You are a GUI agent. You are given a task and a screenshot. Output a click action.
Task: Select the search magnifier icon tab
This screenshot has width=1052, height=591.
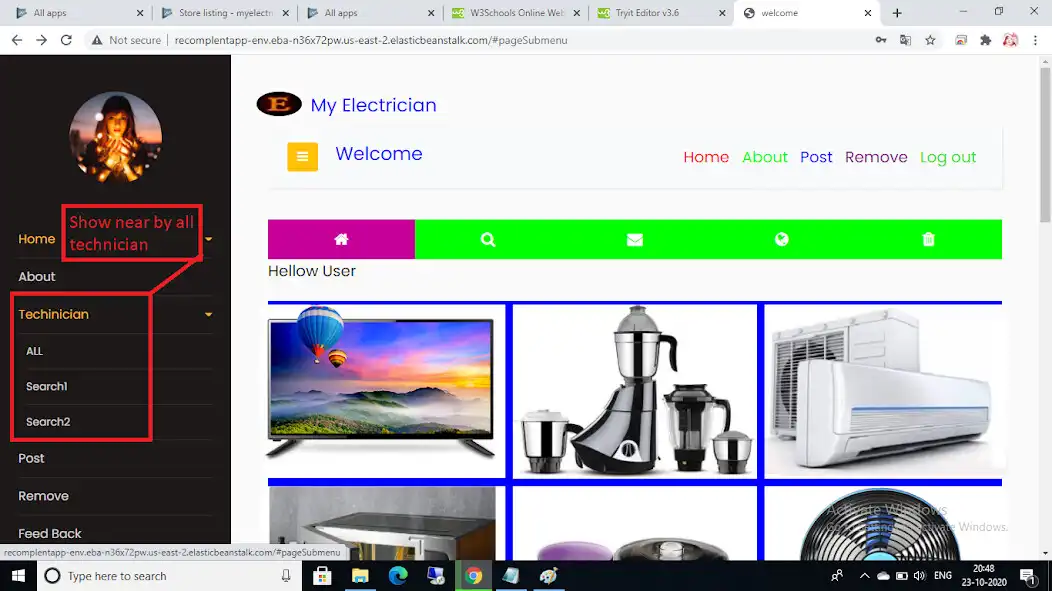[488, 239]
